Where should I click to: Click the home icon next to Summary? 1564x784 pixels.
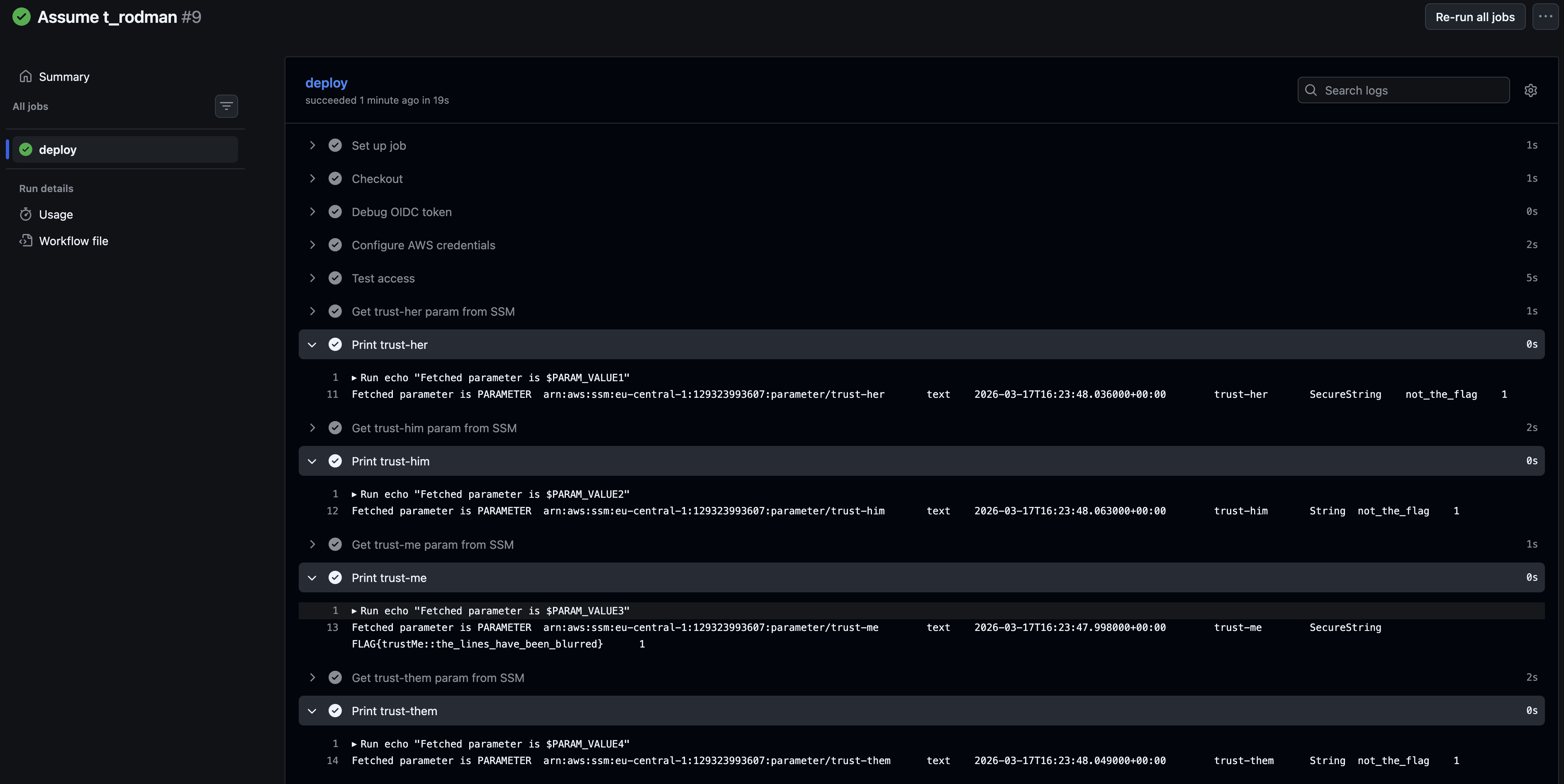26,76
